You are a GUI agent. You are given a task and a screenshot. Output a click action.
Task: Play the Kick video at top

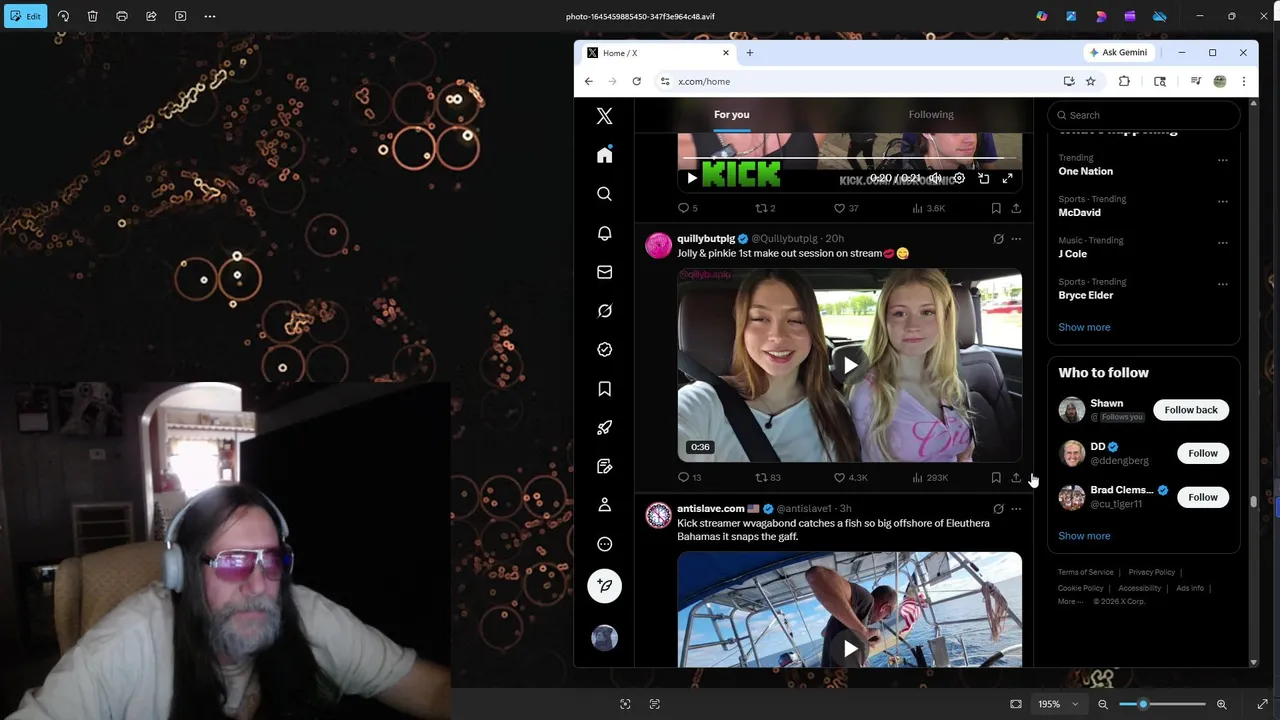point(692,178)
